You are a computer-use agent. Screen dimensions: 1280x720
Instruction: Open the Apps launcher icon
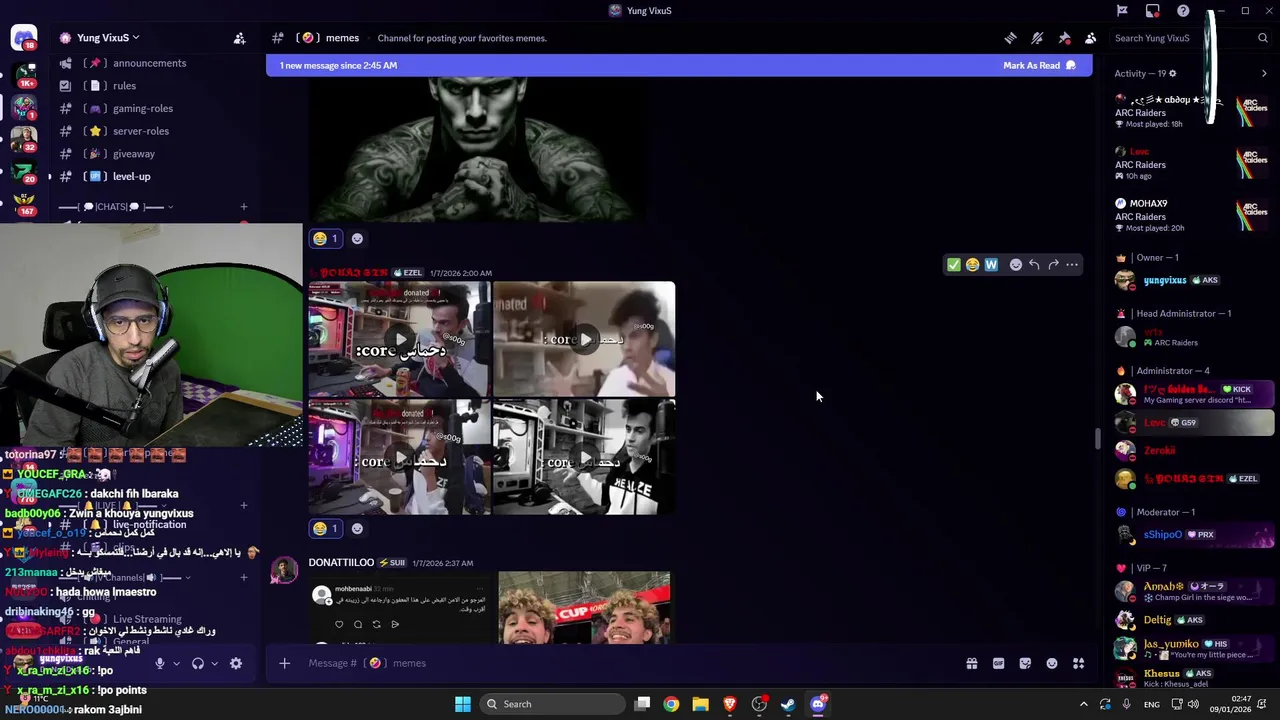(1079, 663)
